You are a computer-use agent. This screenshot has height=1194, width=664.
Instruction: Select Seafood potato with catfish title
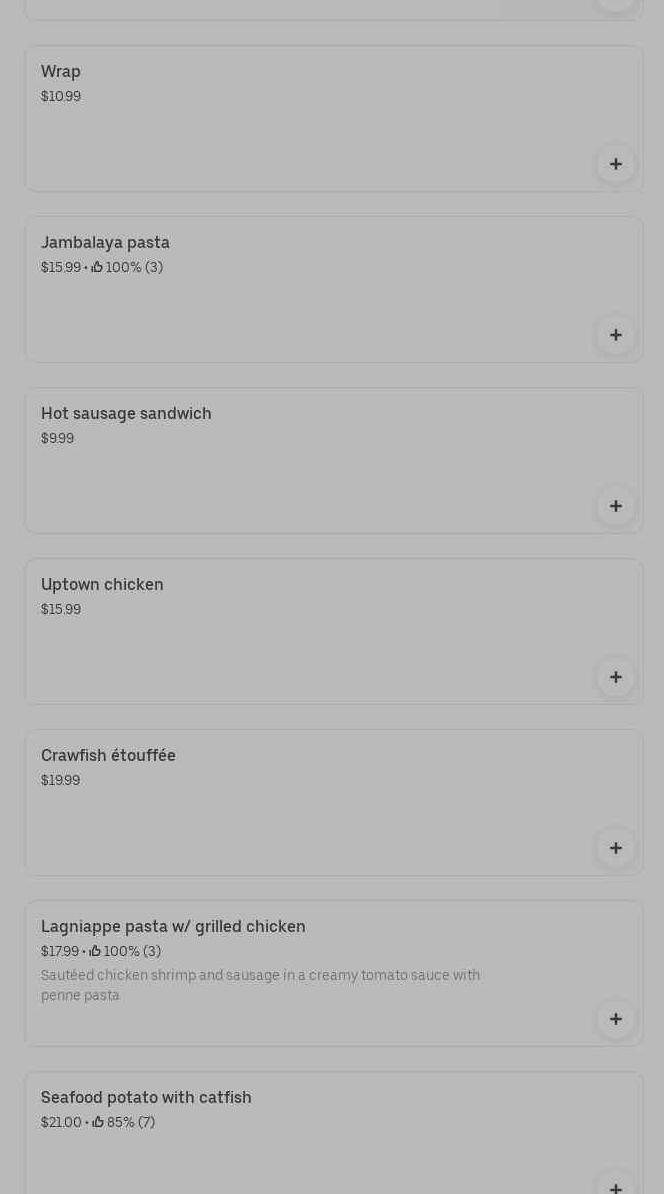(146, 1098)
